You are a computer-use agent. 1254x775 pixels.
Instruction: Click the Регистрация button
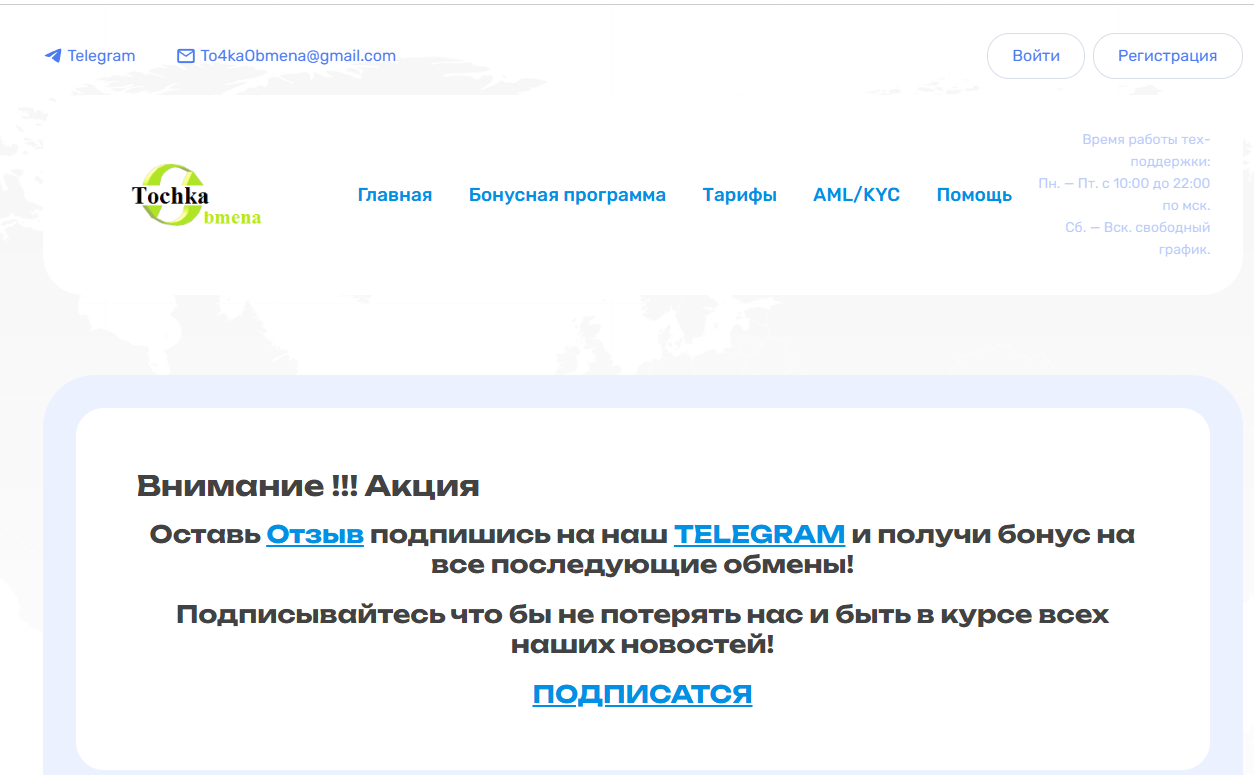pyautogui.click(x=1167, y=56)
